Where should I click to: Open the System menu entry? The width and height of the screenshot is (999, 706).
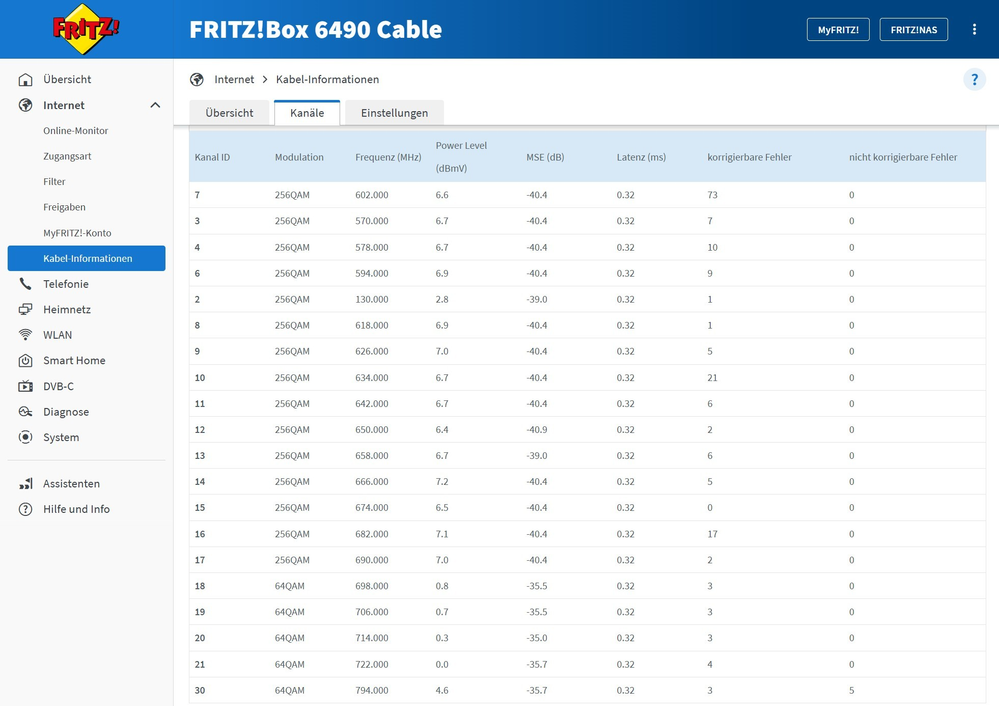point(61,437)
